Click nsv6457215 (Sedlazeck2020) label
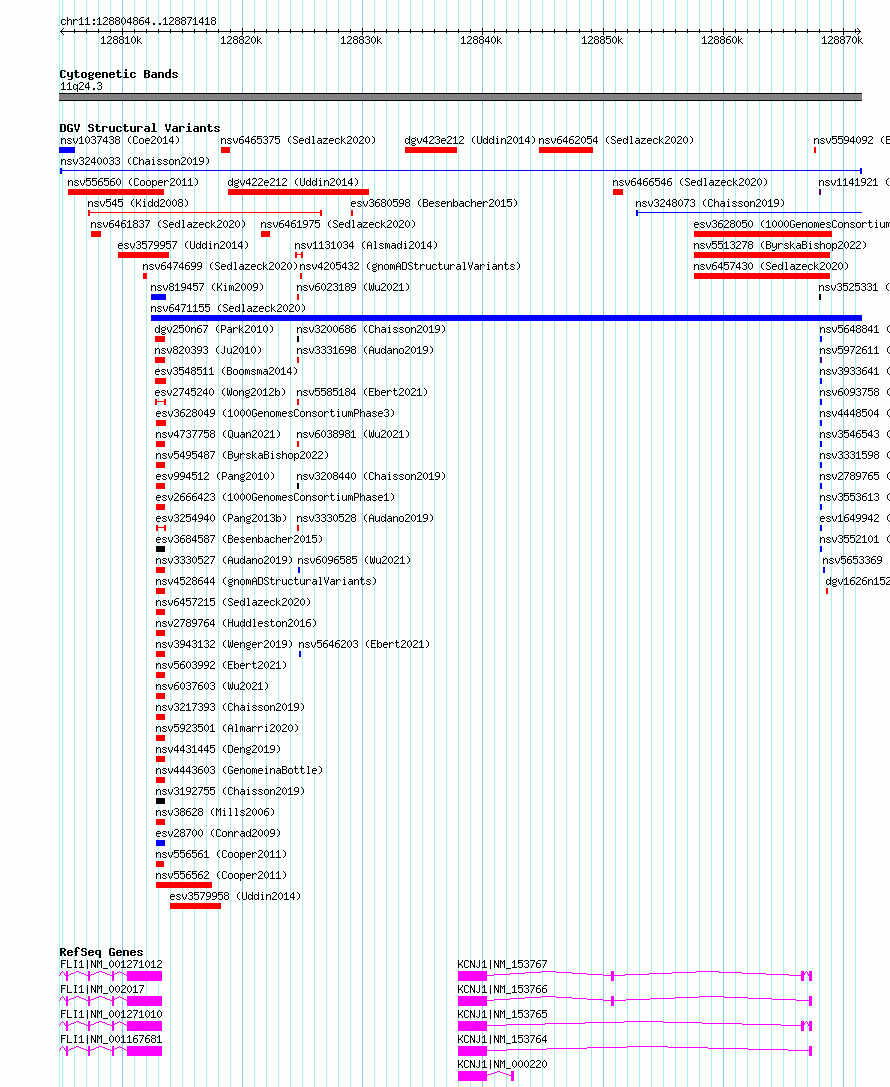 (x=233, y=602)
